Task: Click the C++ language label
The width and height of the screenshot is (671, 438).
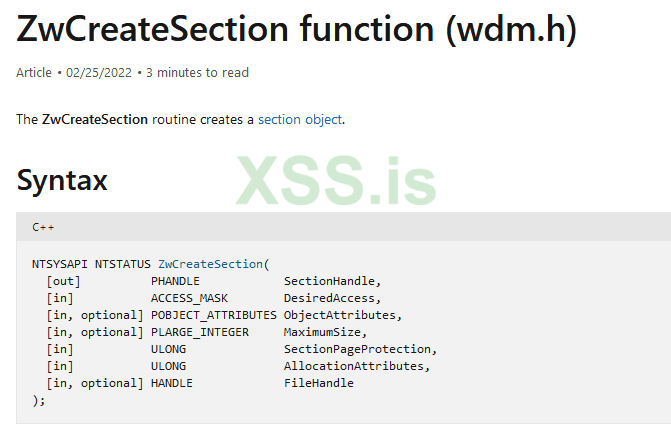Action: coord(43,227)
